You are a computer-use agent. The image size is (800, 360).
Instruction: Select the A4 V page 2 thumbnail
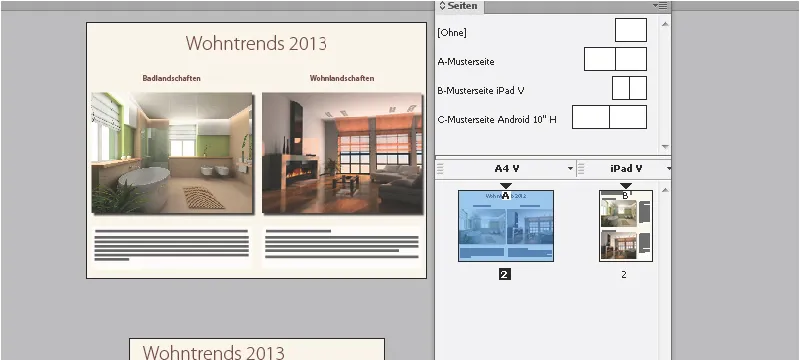point(506,226)
